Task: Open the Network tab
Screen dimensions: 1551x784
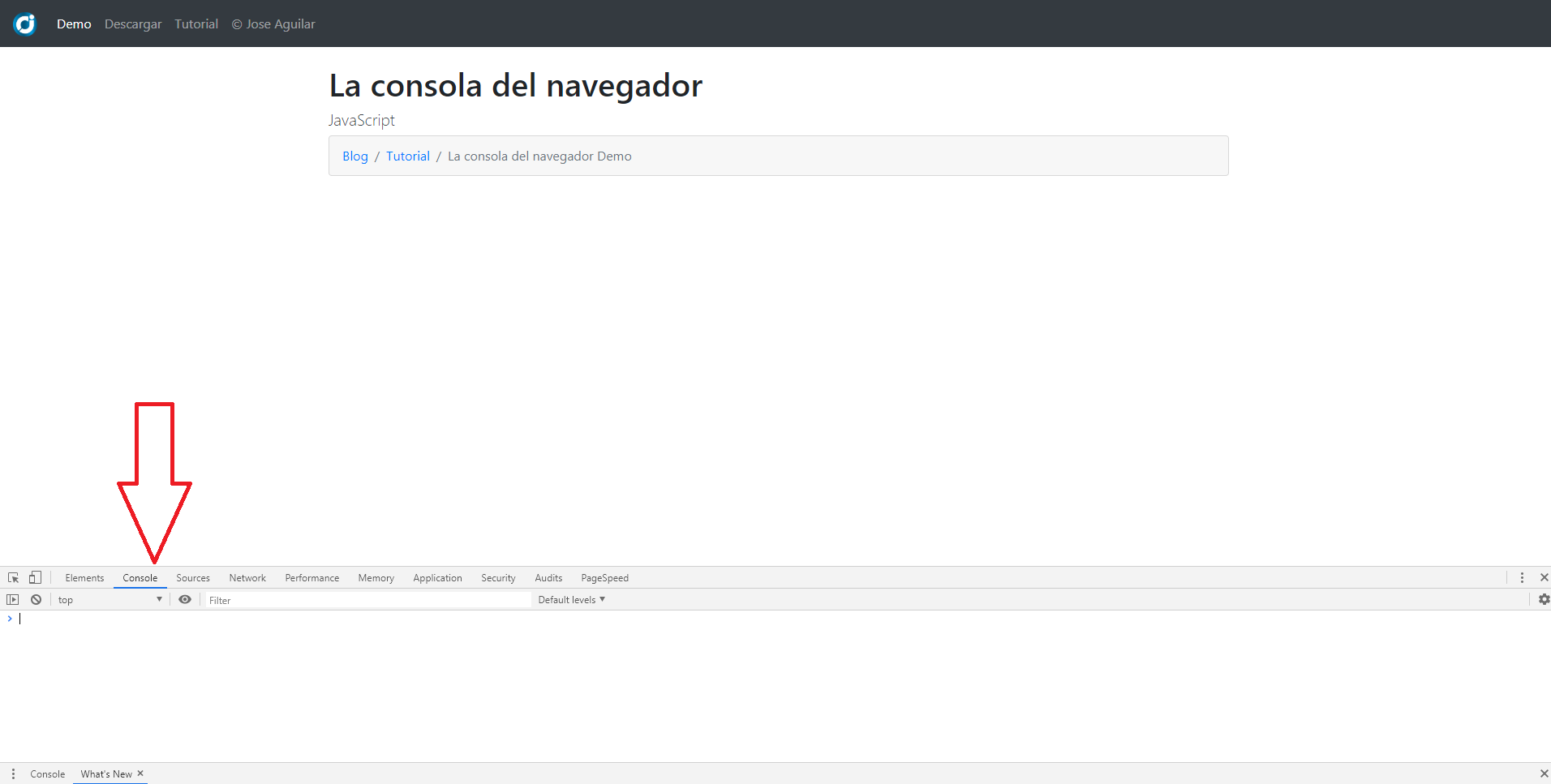Action: click(x=247, y=578)
